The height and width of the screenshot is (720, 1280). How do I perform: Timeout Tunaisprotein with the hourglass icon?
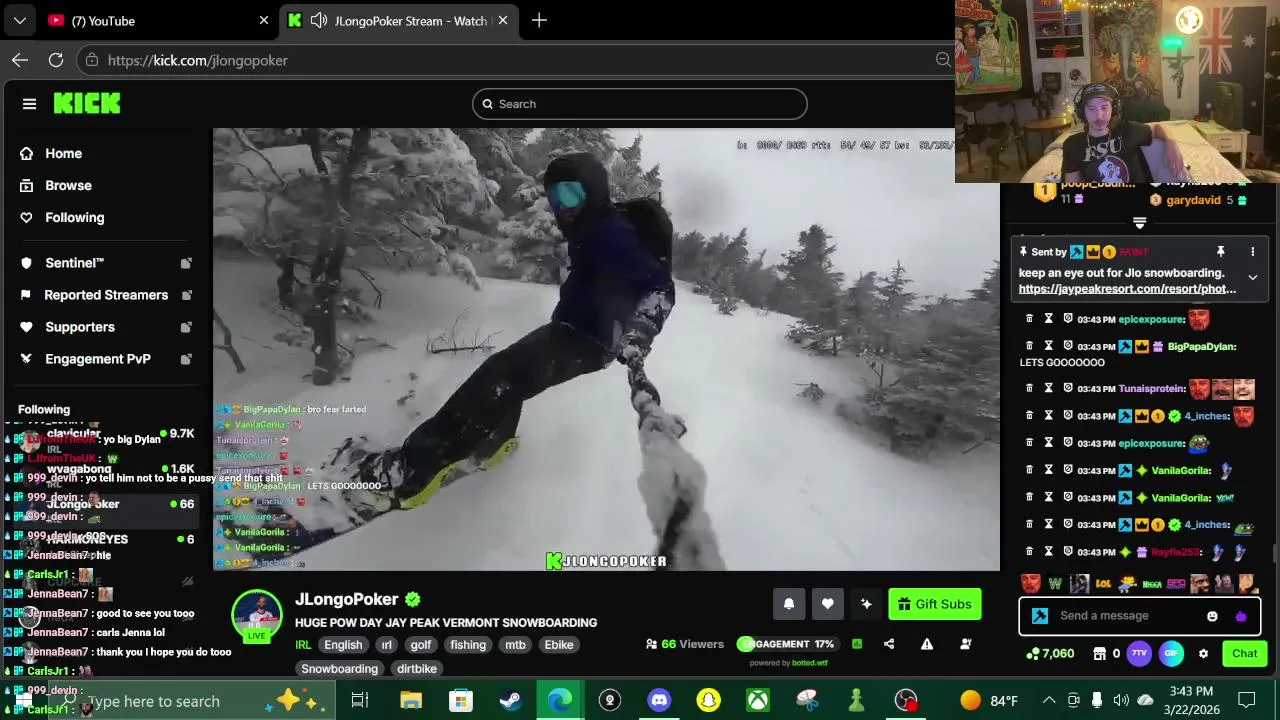point(1048,388)
